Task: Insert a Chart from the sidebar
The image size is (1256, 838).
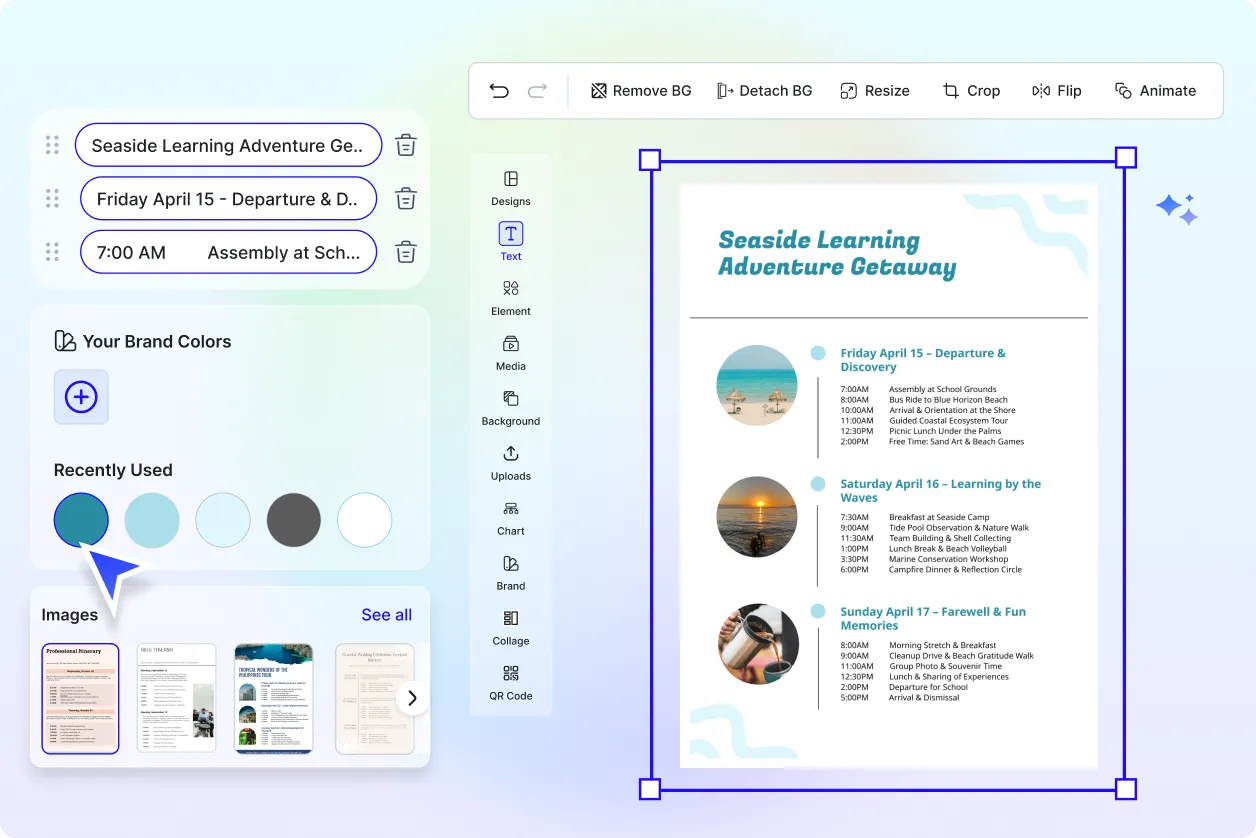Action: click(510, 518)
